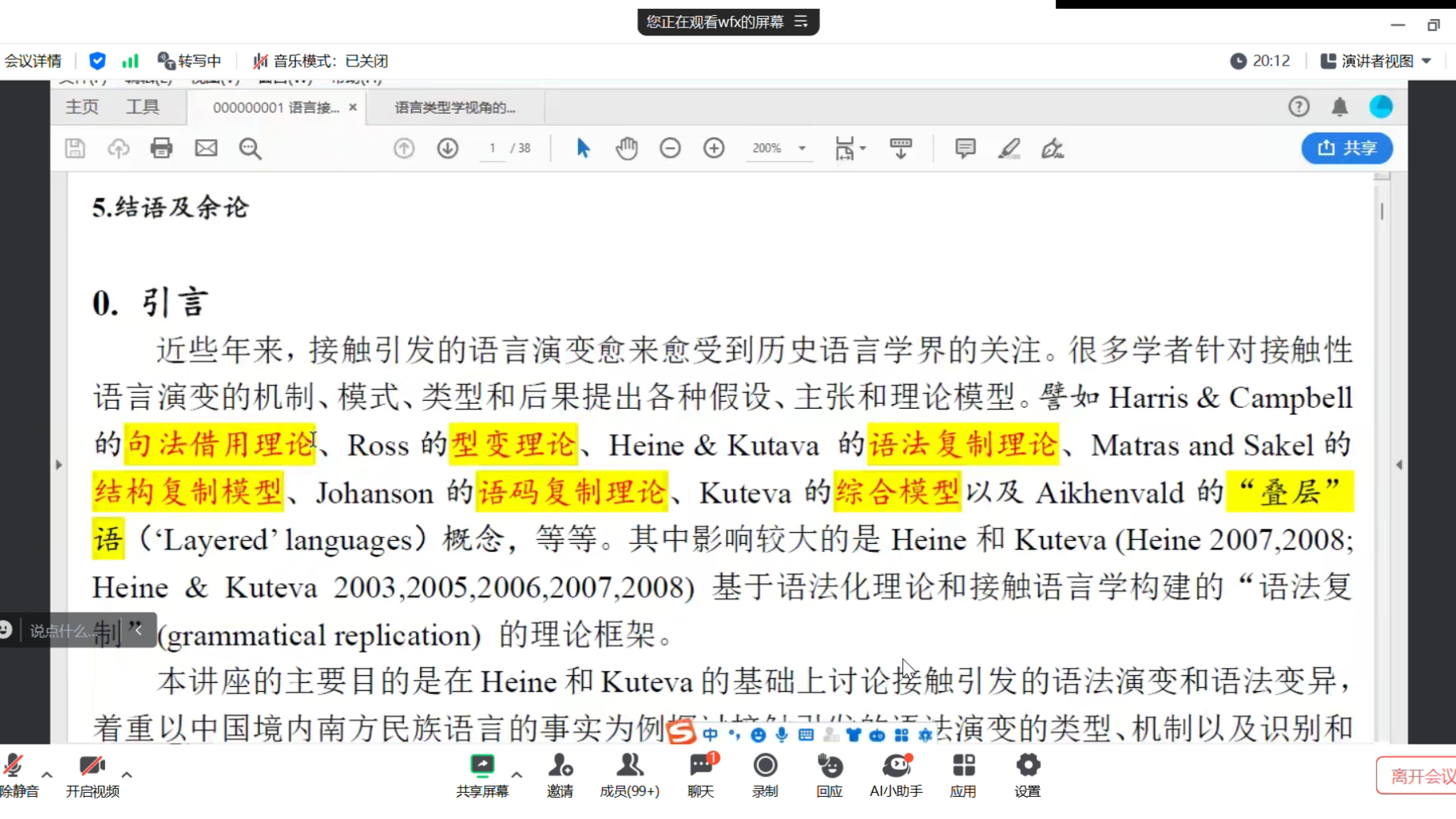Open the sign document tool
The height and width of the screenshot is (819, 1456).
pos(1052,148)
